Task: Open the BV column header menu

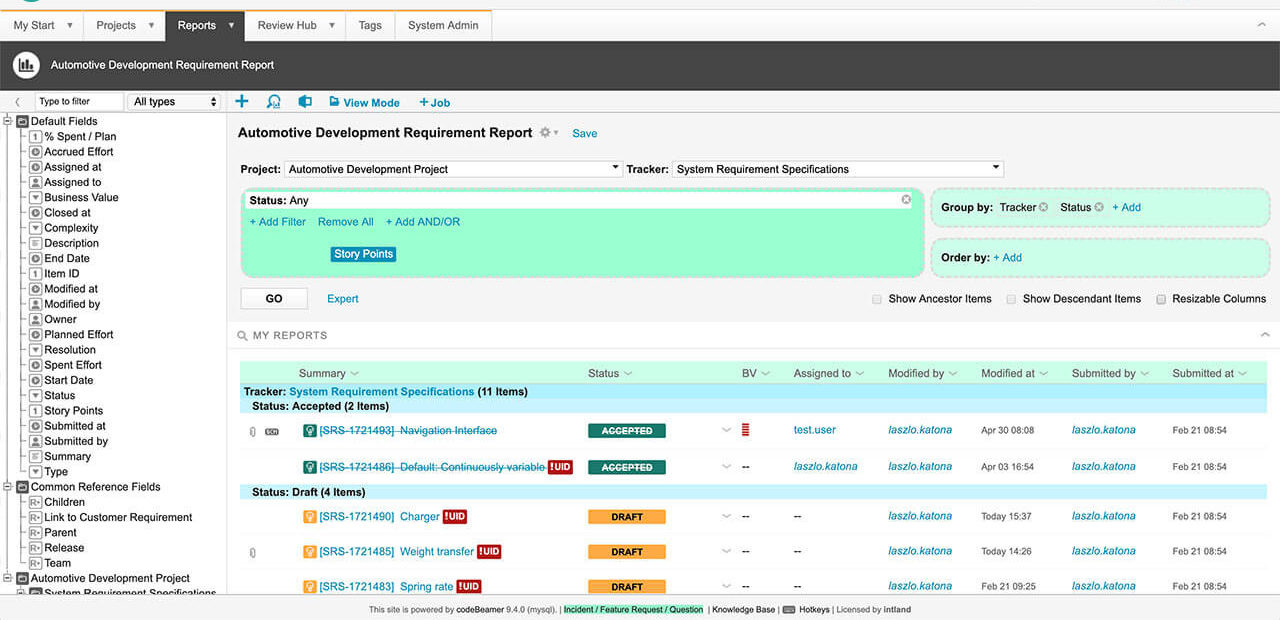Action: [765, 374]
